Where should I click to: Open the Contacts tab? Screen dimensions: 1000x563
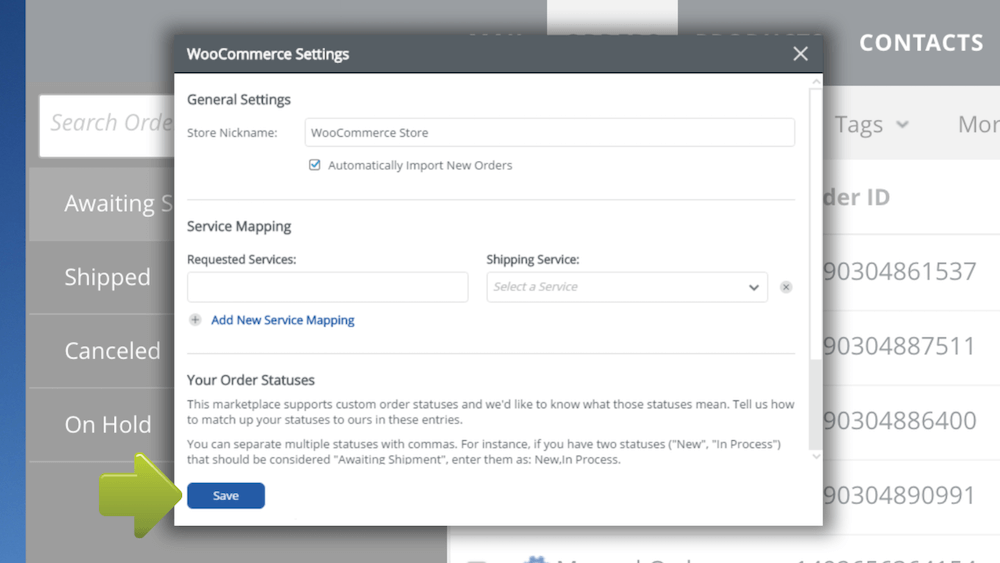click(x=921, y=43)
